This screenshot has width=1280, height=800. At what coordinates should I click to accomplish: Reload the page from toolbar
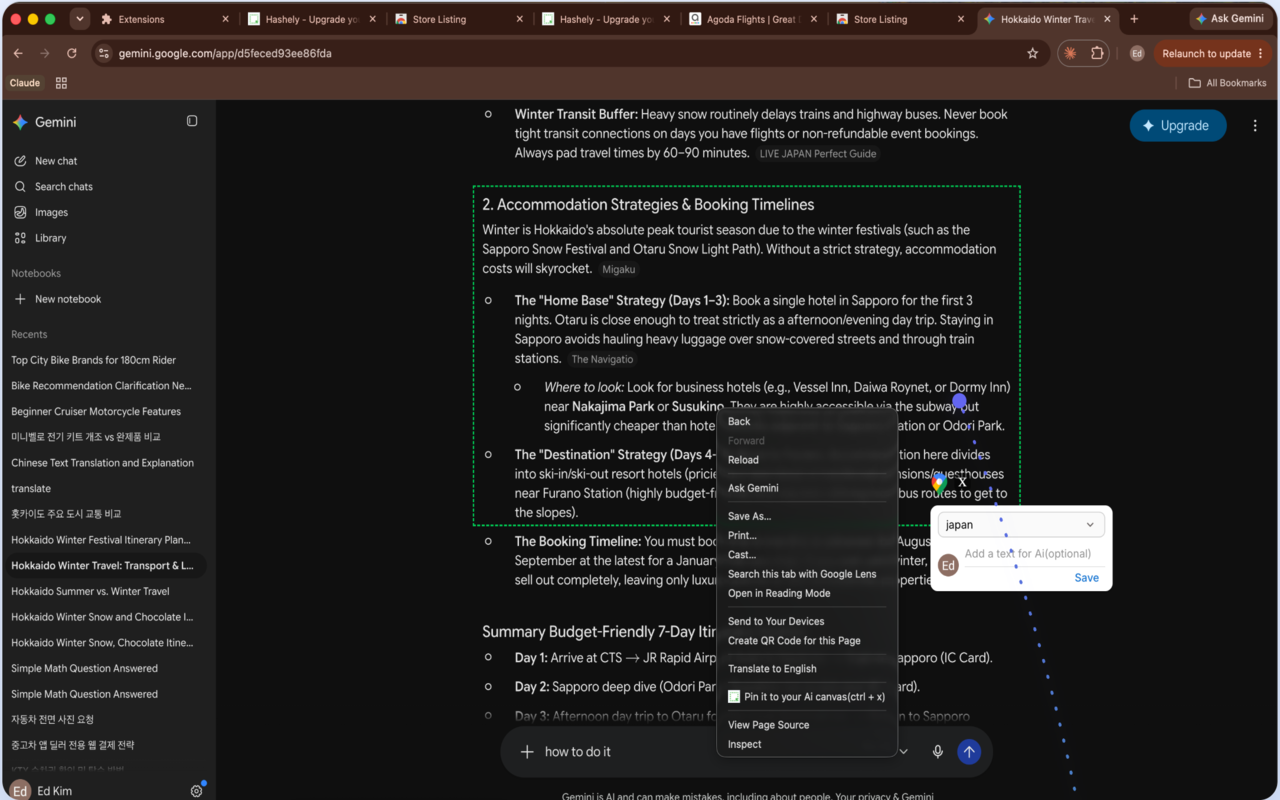click(x=72, y=53)
